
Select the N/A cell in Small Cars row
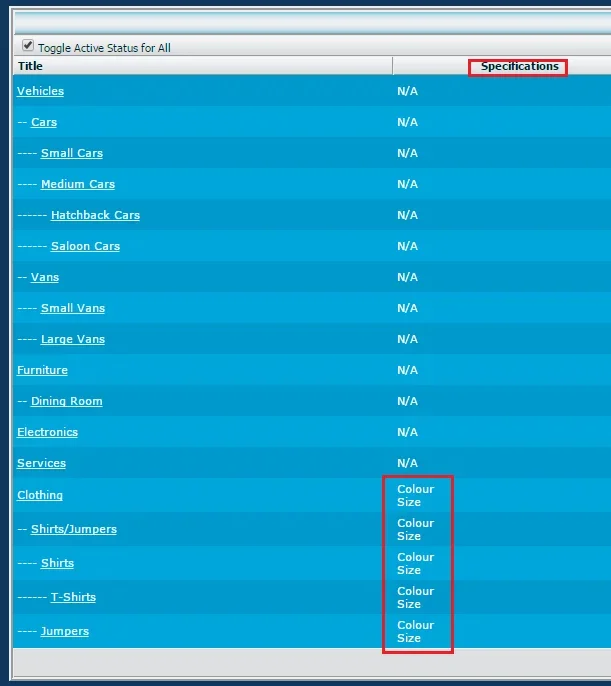point(407,153)
